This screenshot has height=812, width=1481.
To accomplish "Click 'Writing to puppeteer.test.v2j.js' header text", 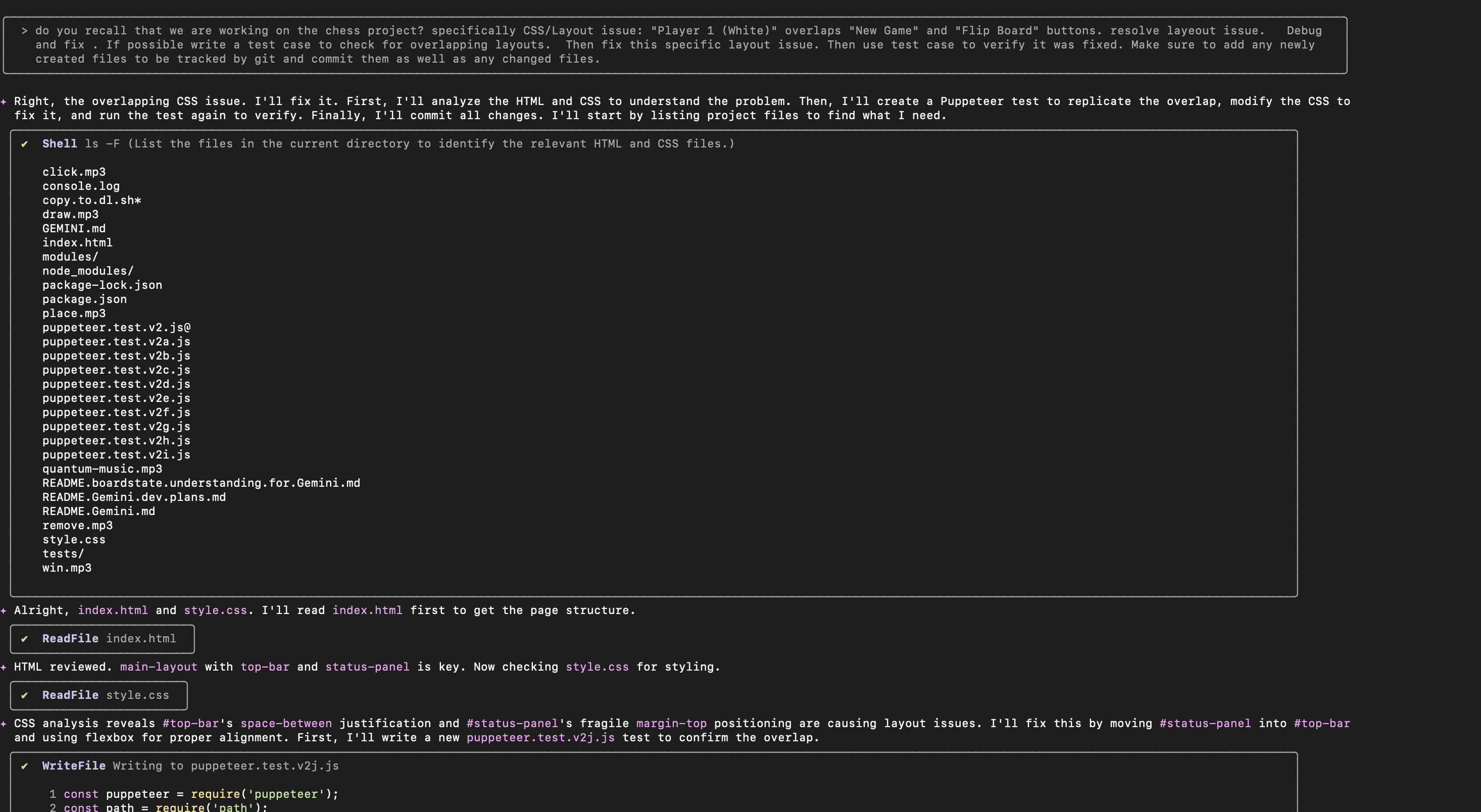I will click(226, 766).
